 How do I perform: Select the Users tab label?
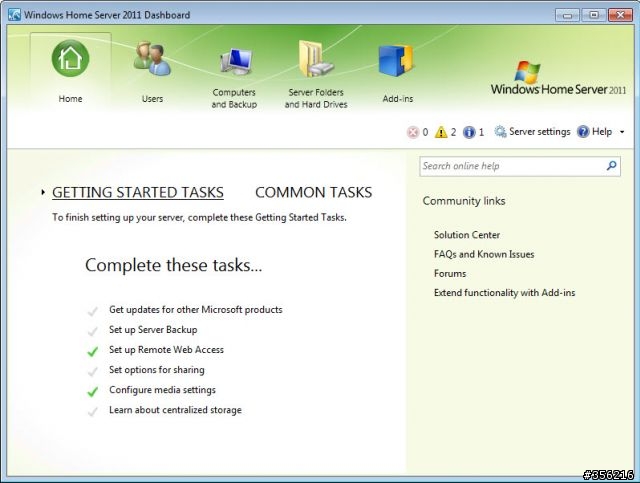click(152, 99)
